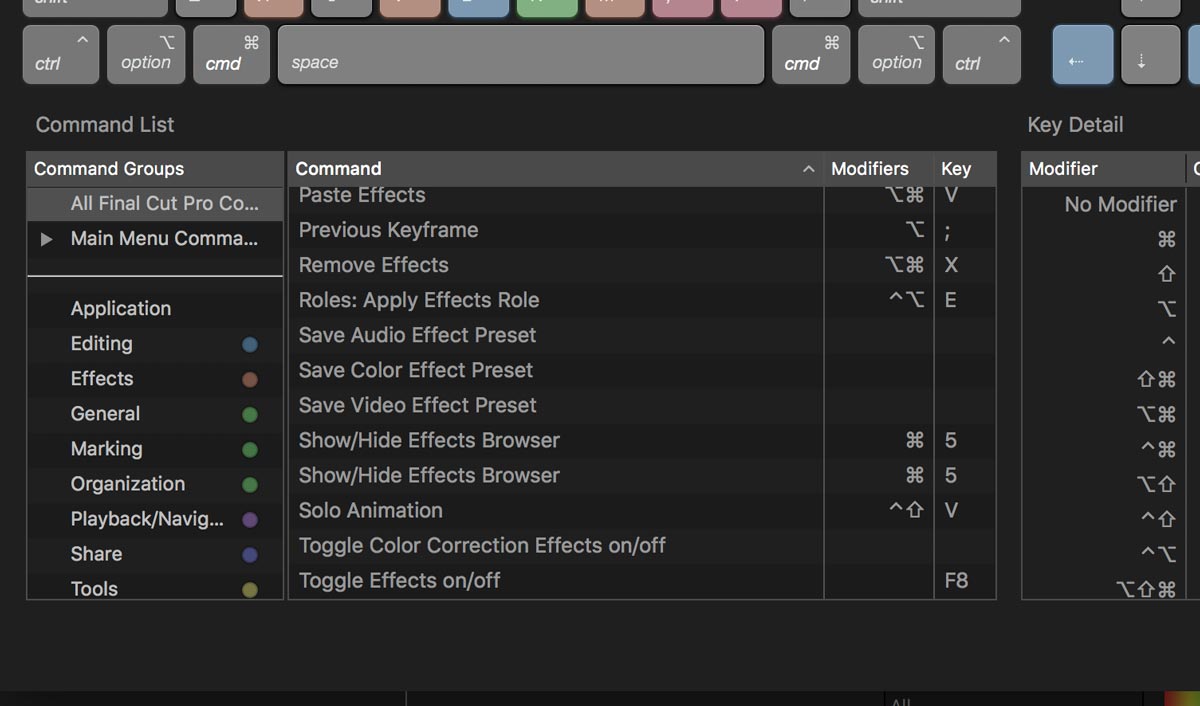The image size is (1200, 706).
Task: Select the Solo Animation command
Action: click(642, 510)
